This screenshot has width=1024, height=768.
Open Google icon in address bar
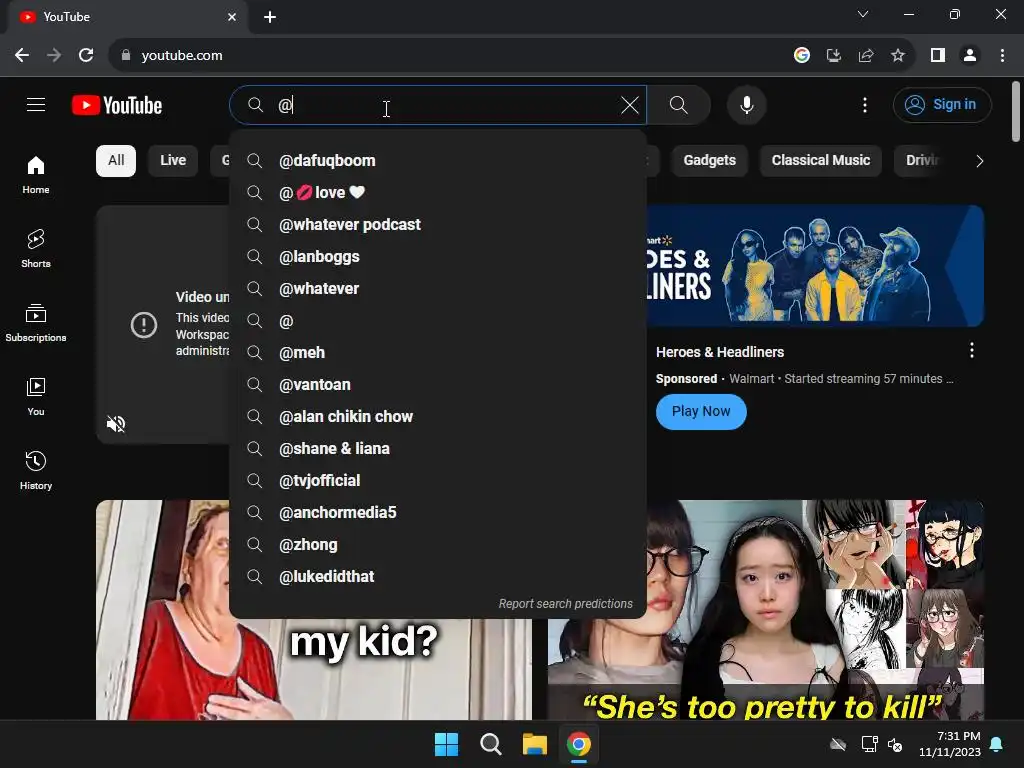801,56
